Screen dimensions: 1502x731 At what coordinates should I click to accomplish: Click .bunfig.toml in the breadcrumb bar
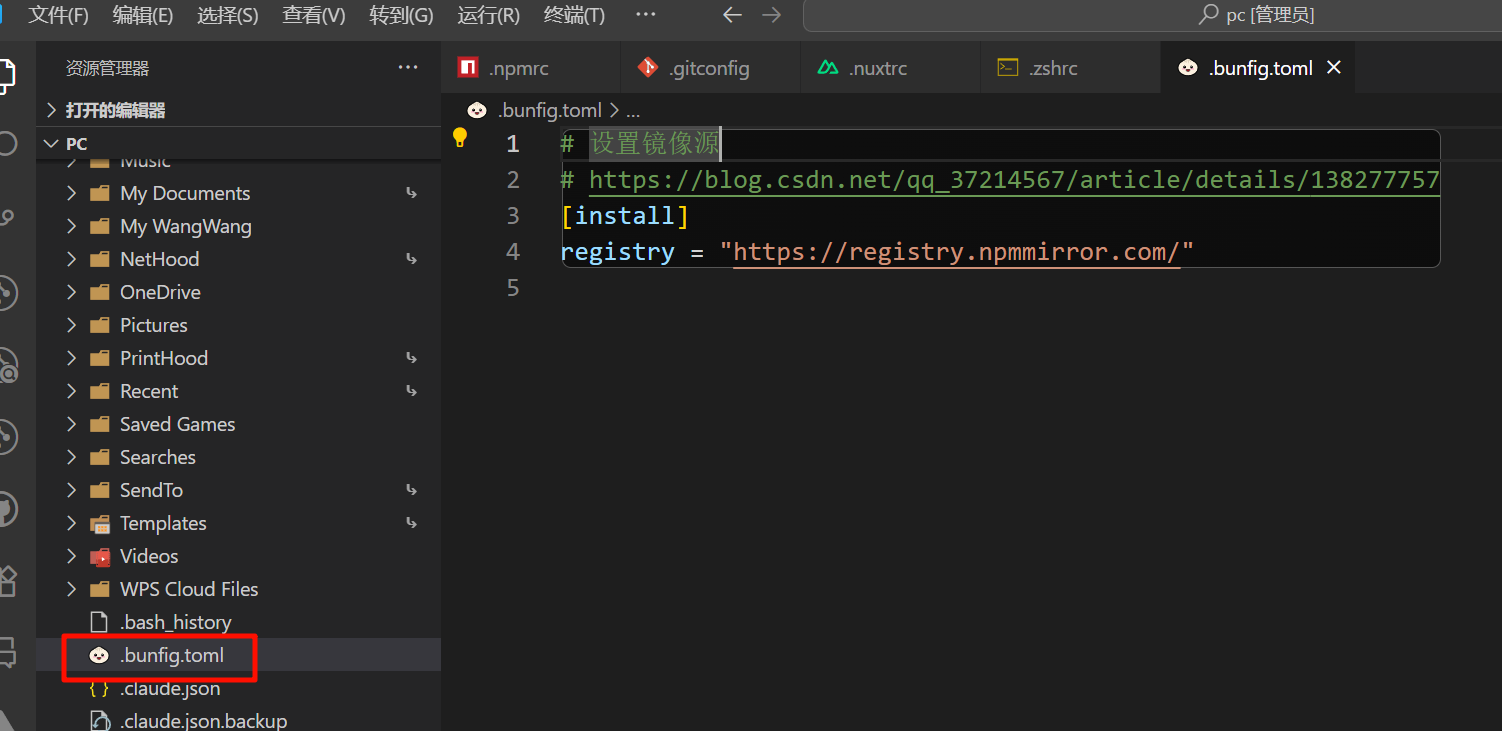coord(550,110)
